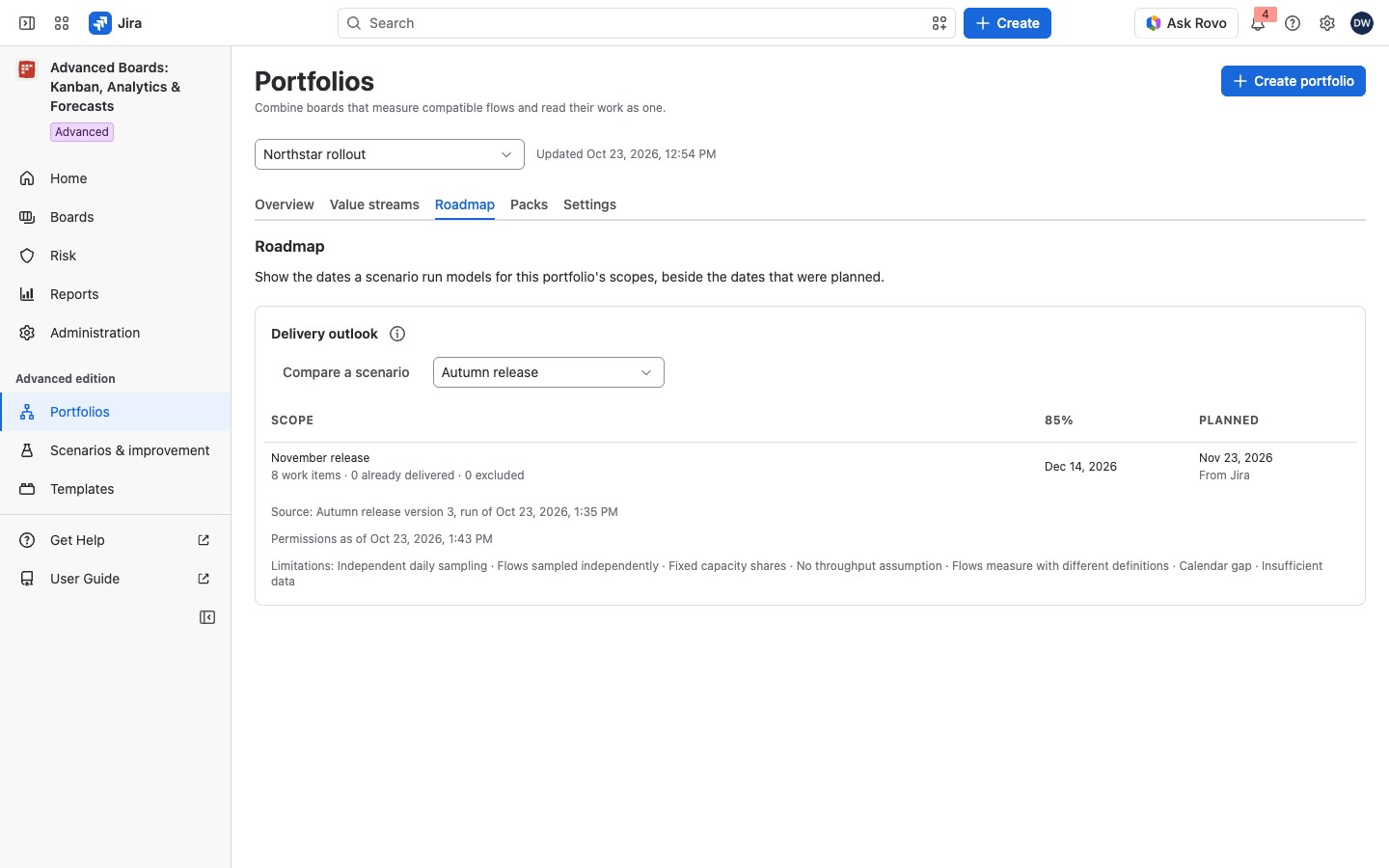Expand the Northstar rollout portfolio dropdown
This screenshot has height=868, width=1389.
click(390, 154)
